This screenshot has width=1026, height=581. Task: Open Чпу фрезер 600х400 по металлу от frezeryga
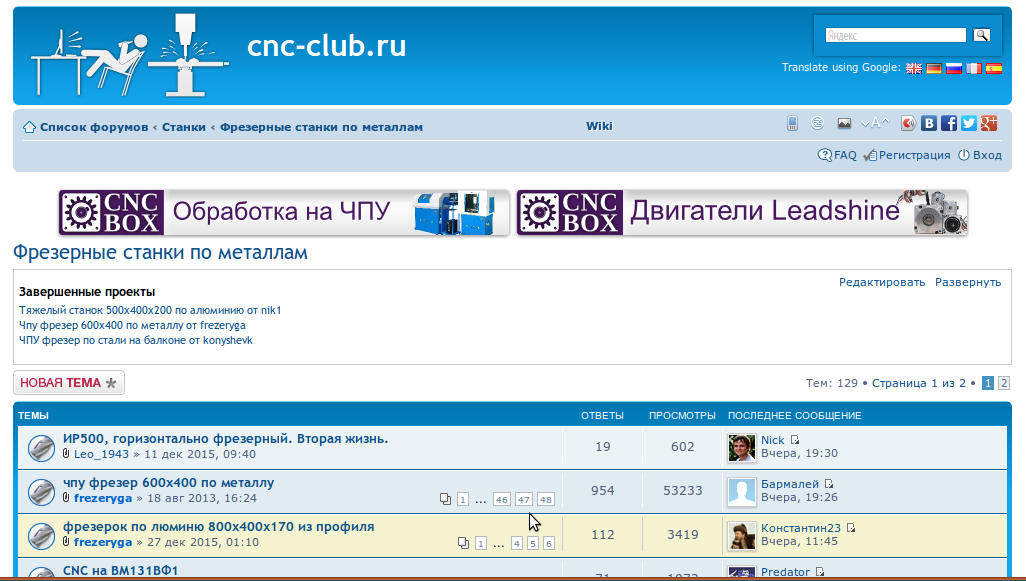(x=132, y=325)
